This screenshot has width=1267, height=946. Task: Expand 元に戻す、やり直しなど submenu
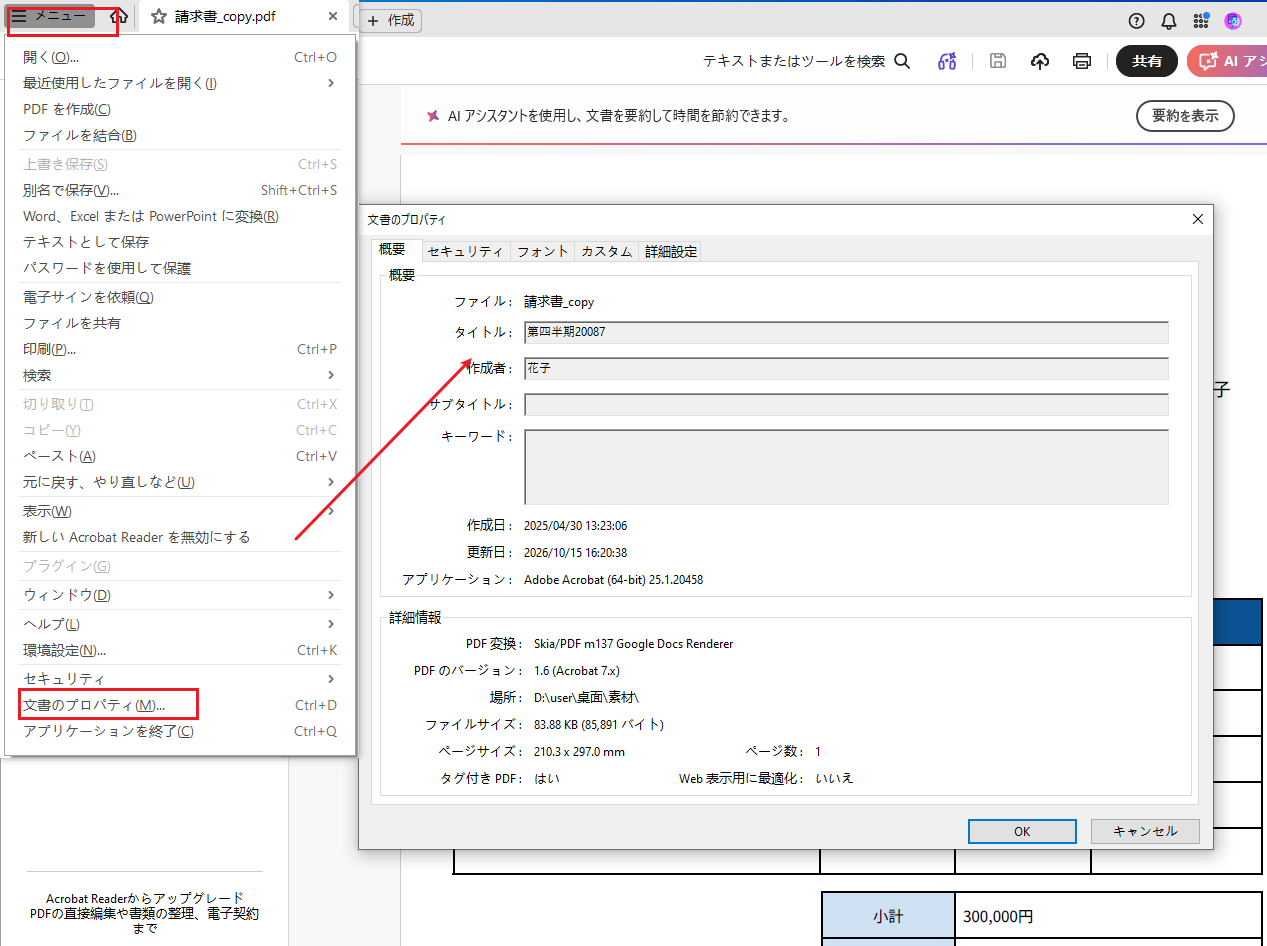[x=180, y=482]
